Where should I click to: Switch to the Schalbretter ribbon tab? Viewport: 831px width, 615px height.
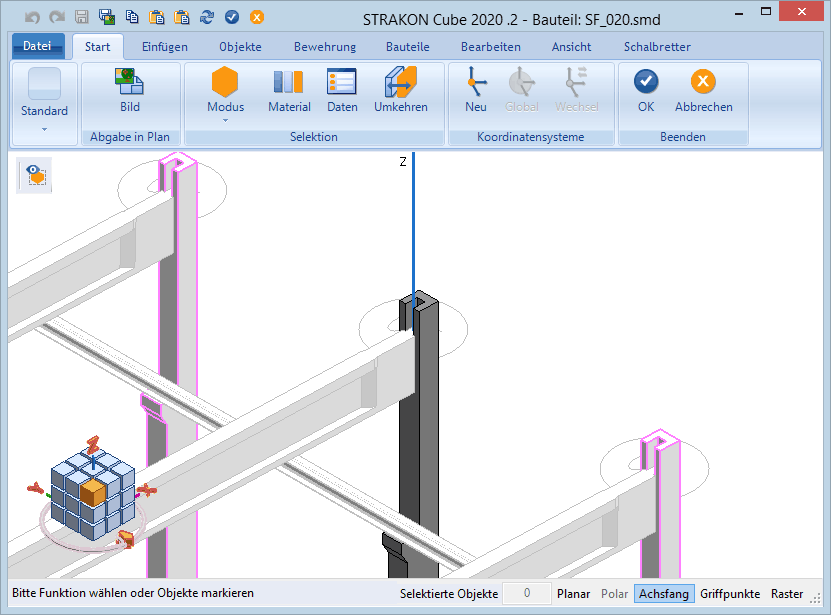(x=657, y=47)
